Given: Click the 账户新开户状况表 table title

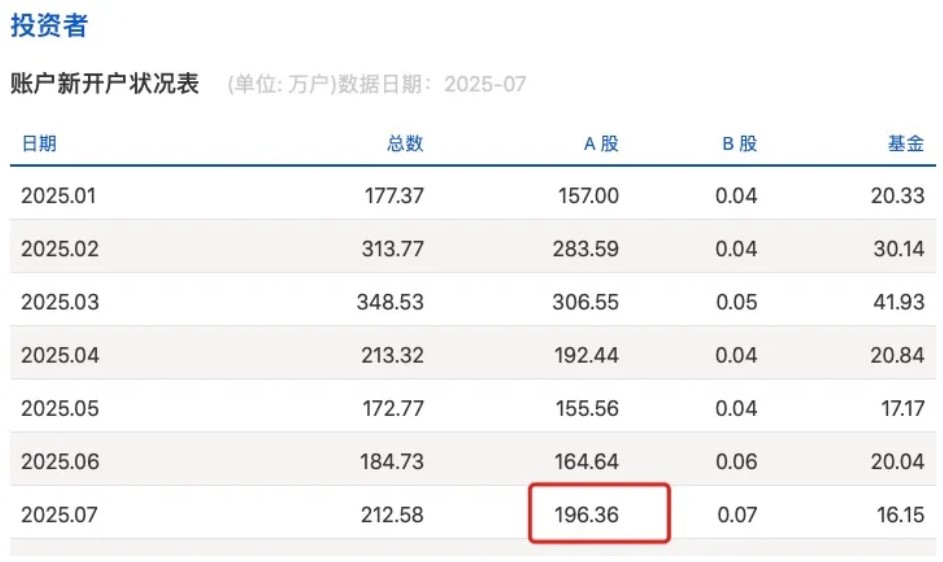Looking at the screenshot, I should 105,84.
